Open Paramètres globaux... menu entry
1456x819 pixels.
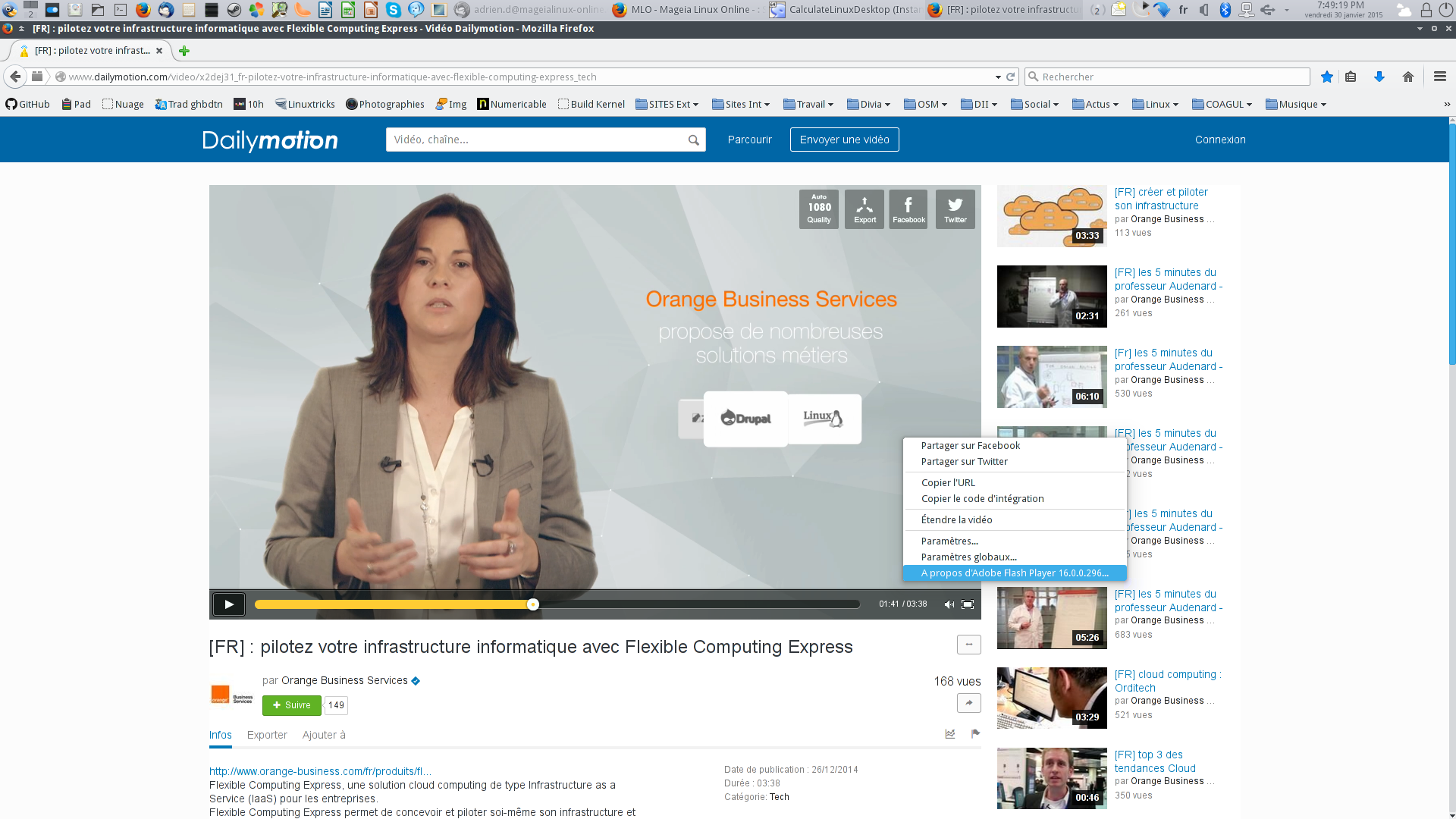1015,557
